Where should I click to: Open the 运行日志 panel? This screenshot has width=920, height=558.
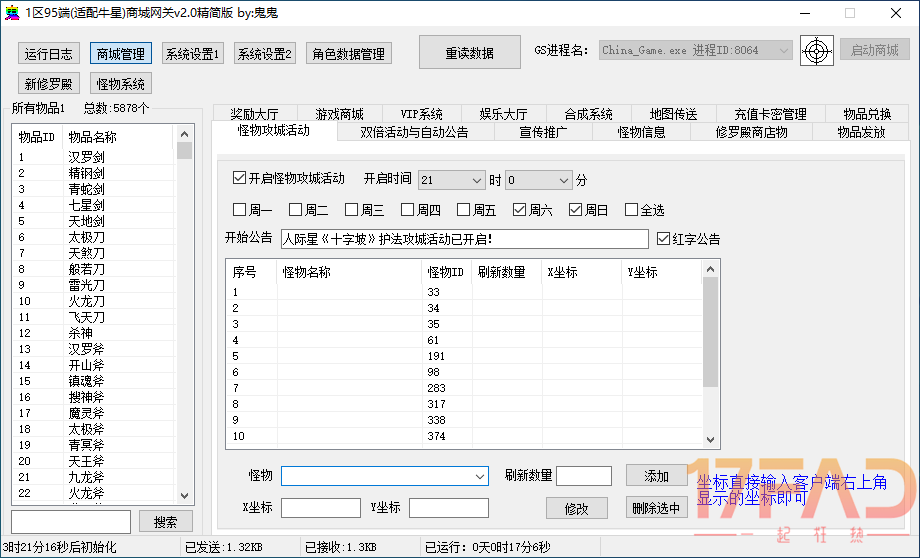[49, 53]
